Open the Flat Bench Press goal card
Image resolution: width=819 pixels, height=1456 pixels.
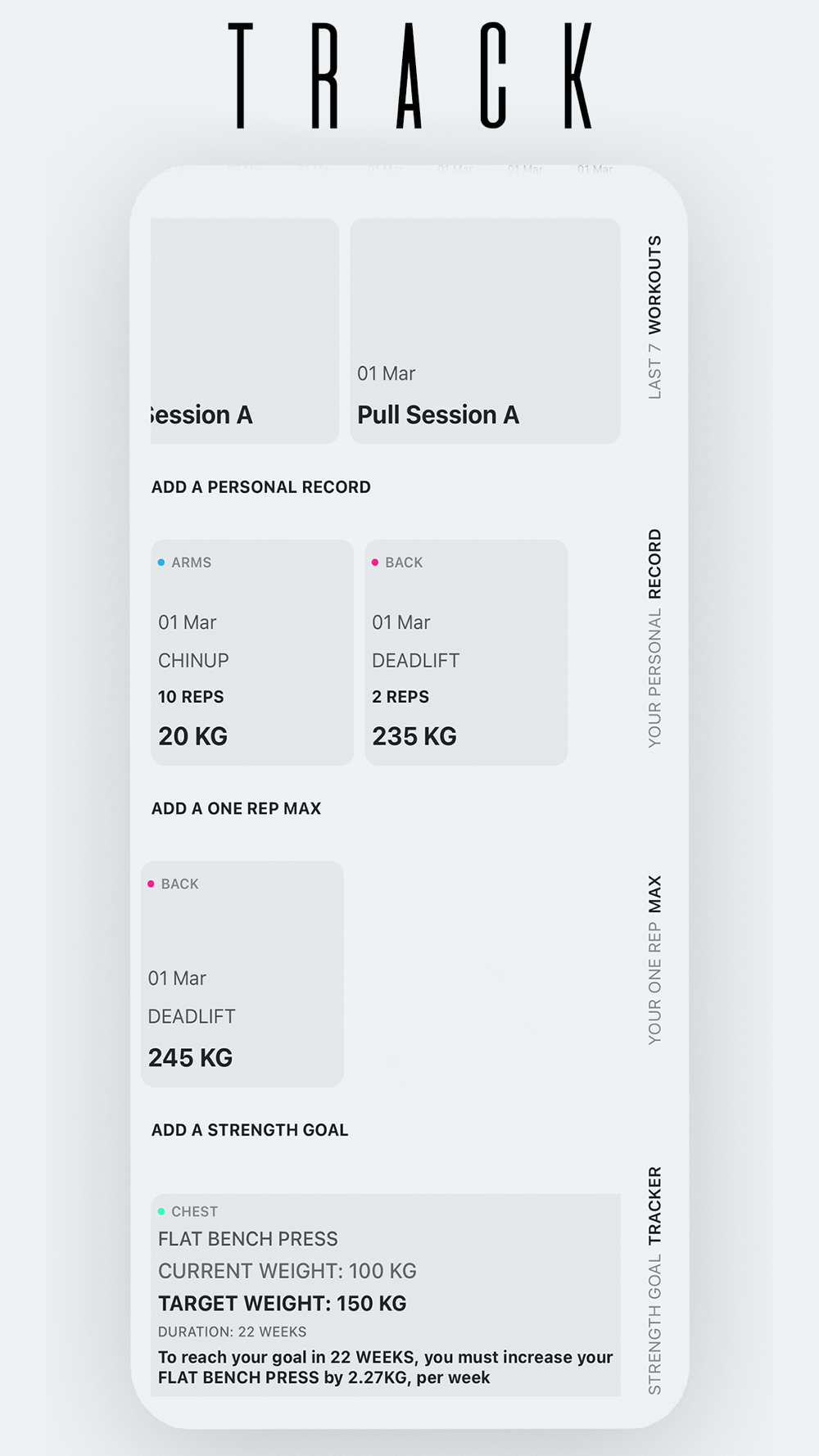click(386, 1295)
